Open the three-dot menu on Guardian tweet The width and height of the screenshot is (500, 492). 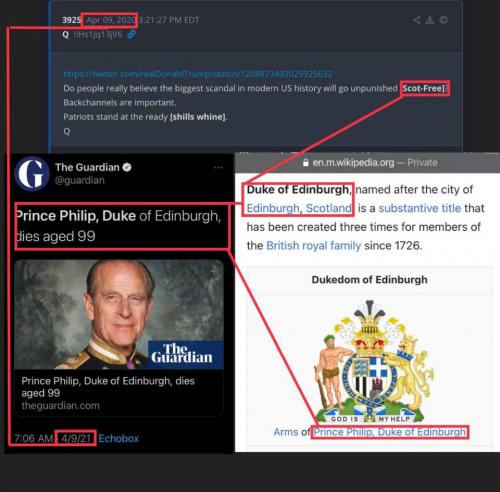point(218,167)
